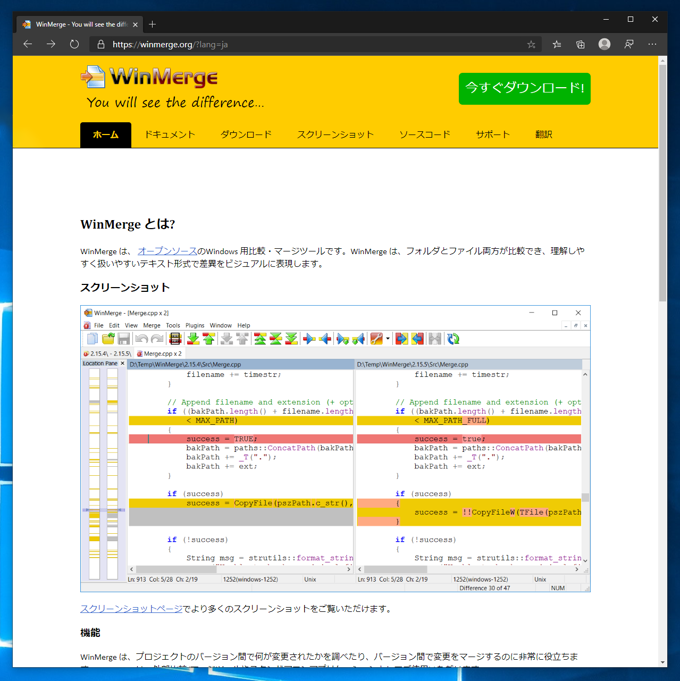Click the WinMerge とは? heading
Image resolution: width=680 pixels, height=681 pixels.
coord(128,224)
